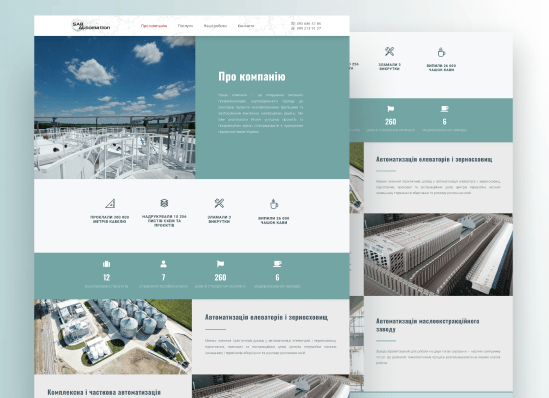Select the number 6 in front page band
Image resolution: width=549 pixels, height=398 pixels.
click(x=277, y=278)
